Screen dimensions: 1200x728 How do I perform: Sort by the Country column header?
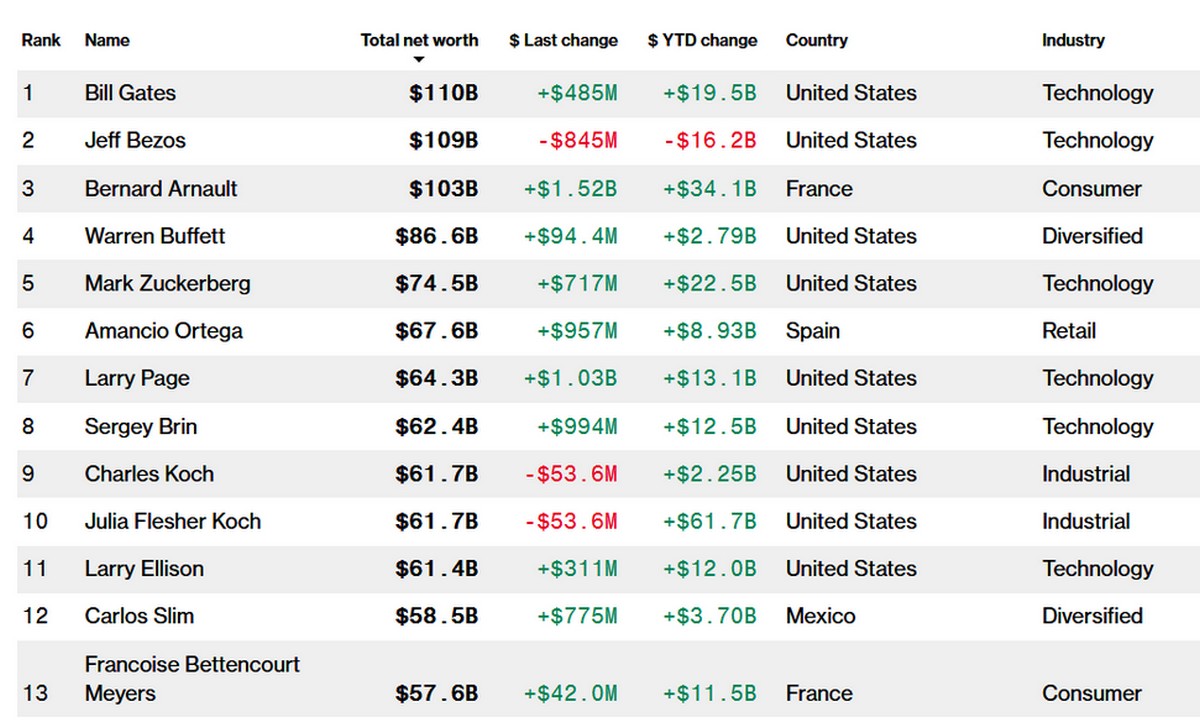pos(816,41)
